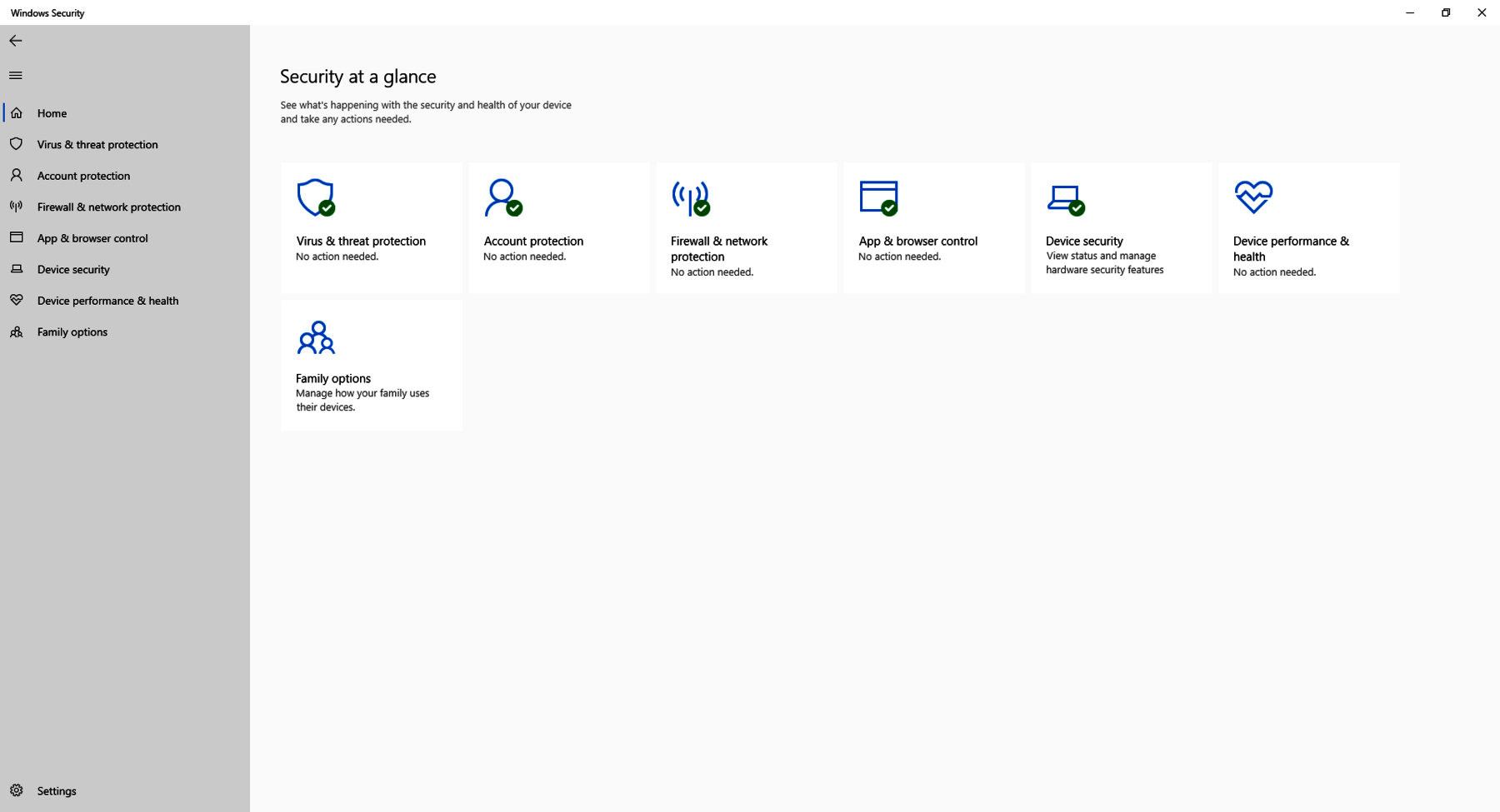Click the Family options people tile icon
The width and height of the screenshot is (1500, 812).
pyautogui.click(x=316, y=337)
